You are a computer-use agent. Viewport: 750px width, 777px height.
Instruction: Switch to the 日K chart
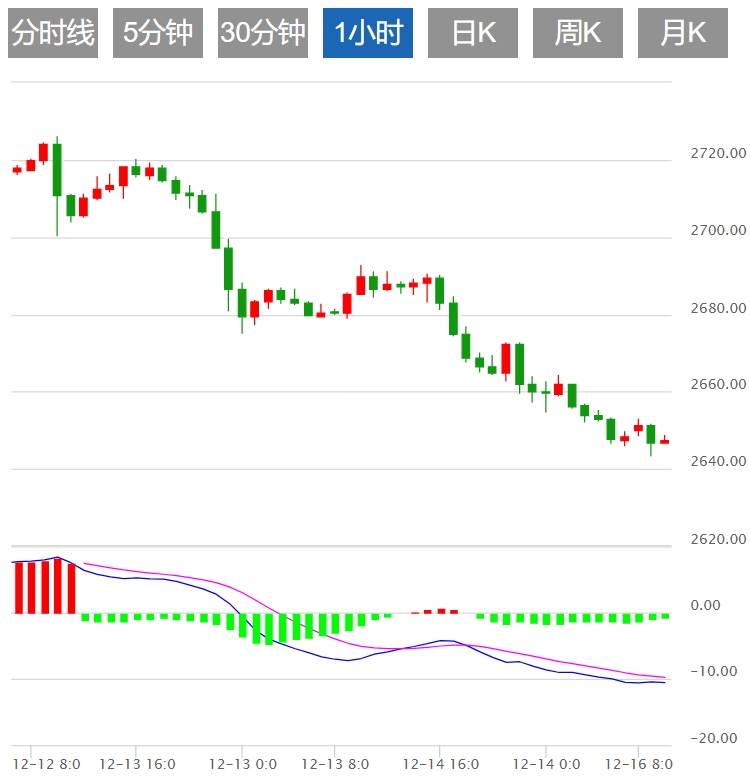click(473, 33)
